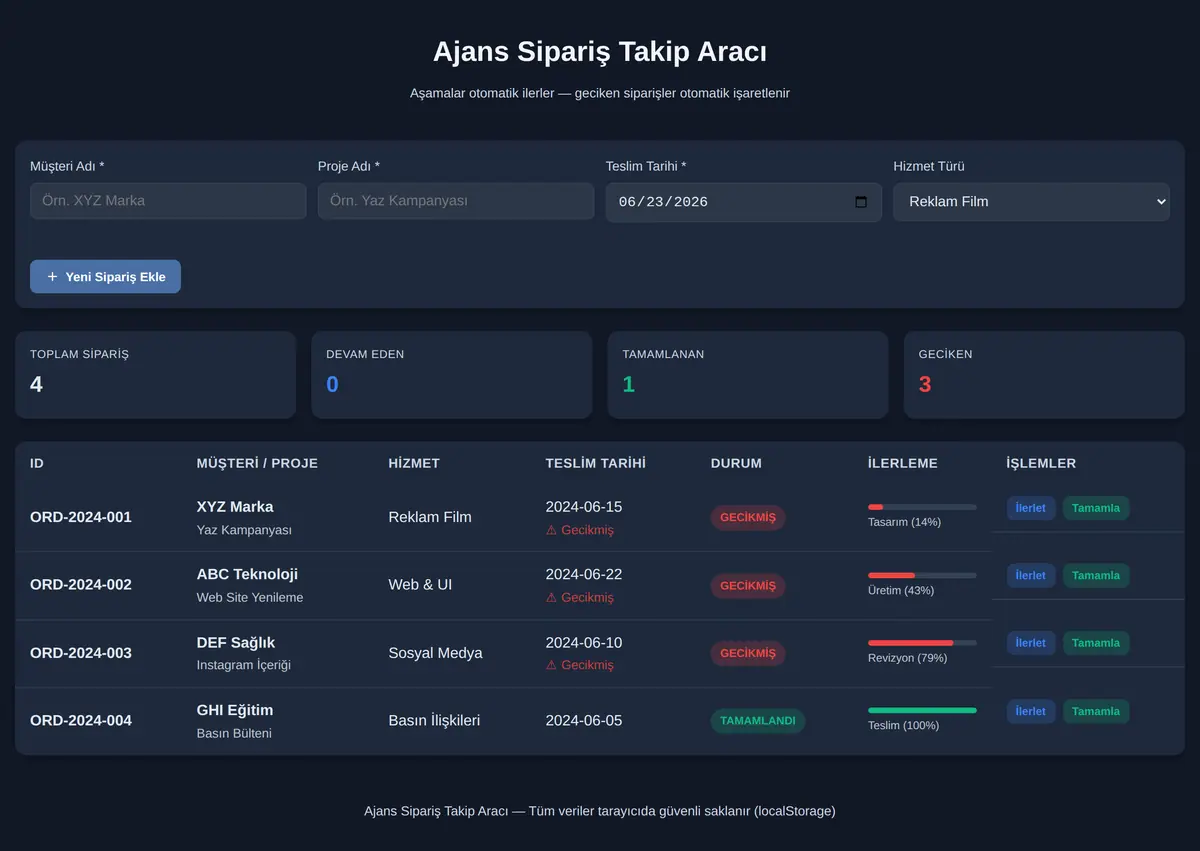Focus the Proje Adı text box
The image size is (1200, 851).
(x=456, y=201)
